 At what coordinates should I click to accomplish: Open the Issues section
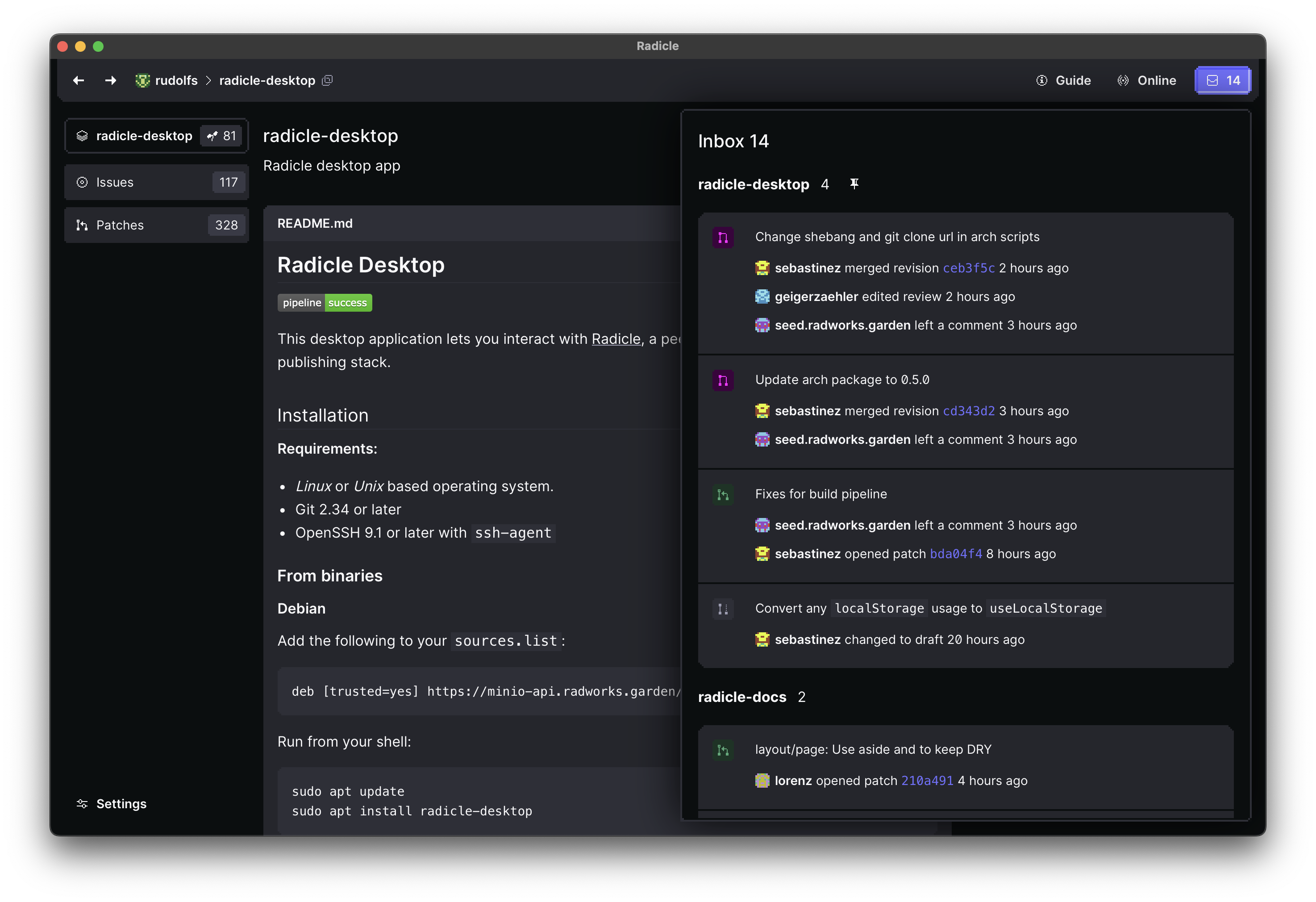156,183
